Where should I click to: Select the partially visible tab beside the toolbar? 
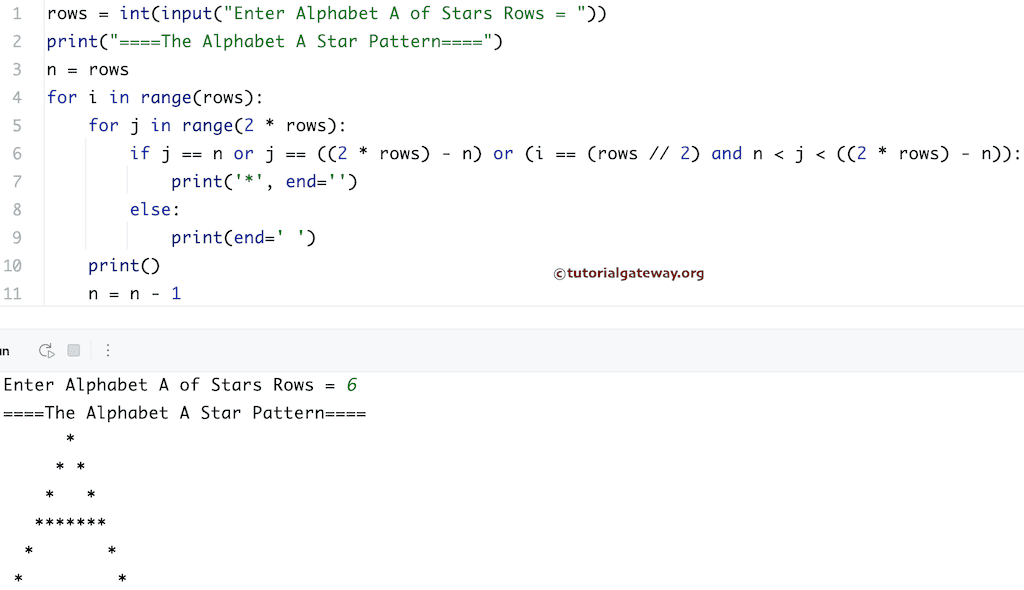tap(5, 350)
